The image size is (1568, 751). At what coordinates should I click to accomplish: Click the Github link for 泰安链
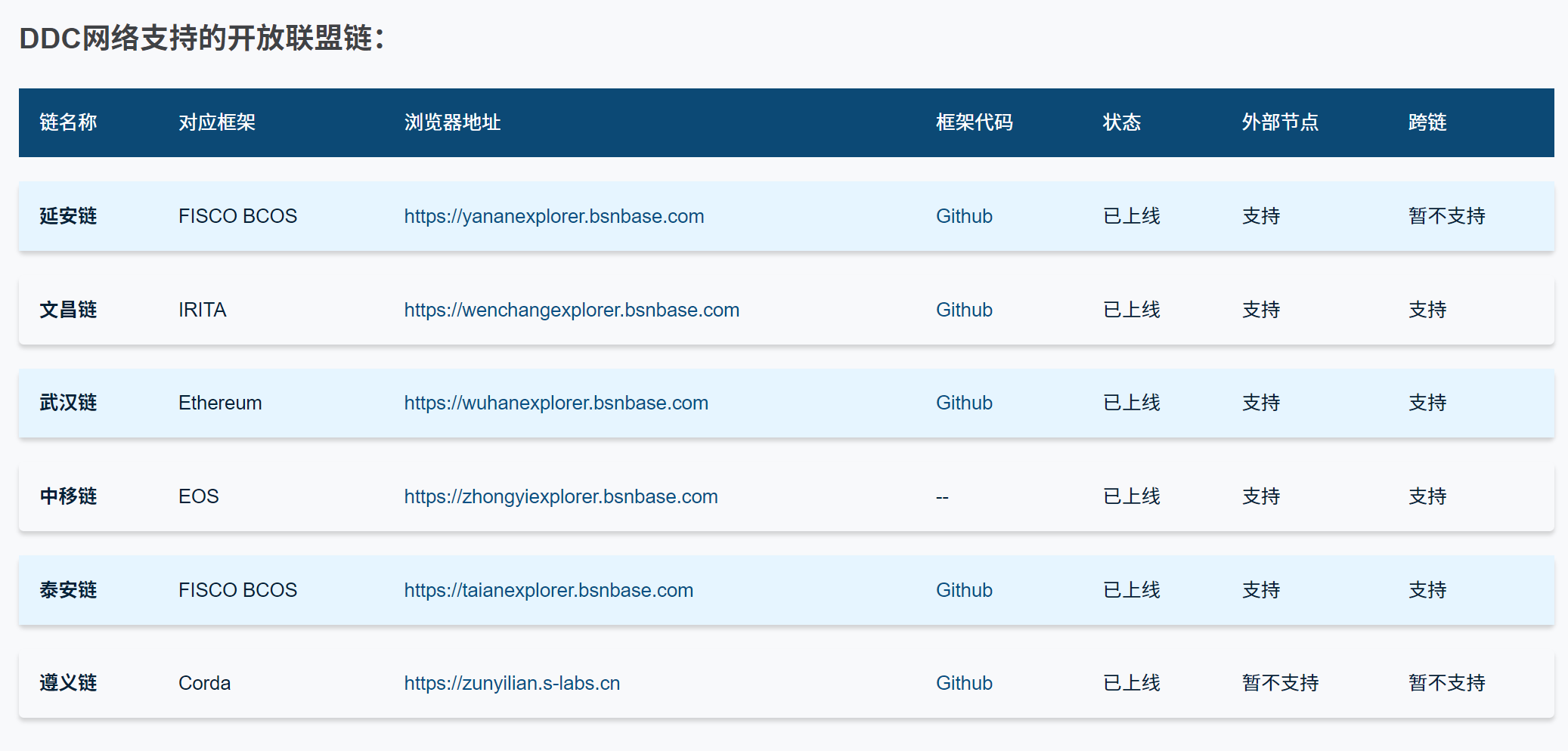pyautogui.click(x=963, y=590)
